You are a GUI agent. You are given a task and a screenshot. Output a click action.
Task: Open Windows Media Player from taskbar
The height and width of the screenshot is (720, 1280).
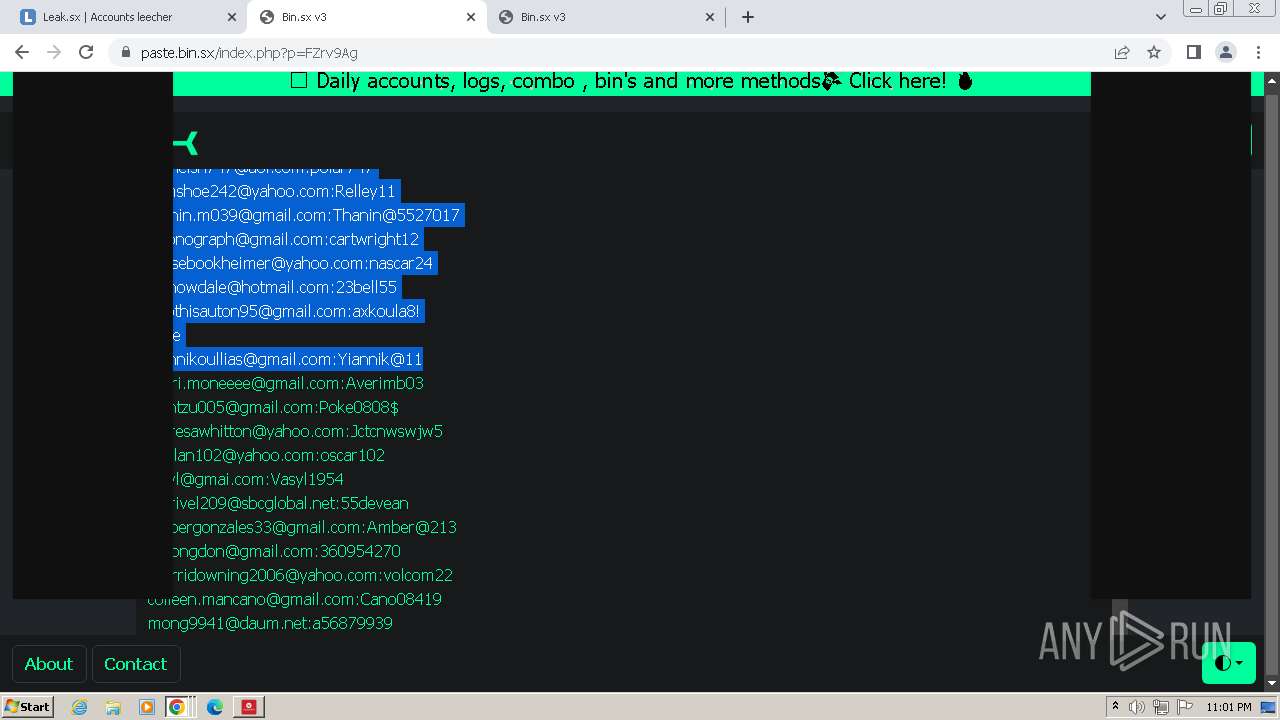(x=146, y=707)
